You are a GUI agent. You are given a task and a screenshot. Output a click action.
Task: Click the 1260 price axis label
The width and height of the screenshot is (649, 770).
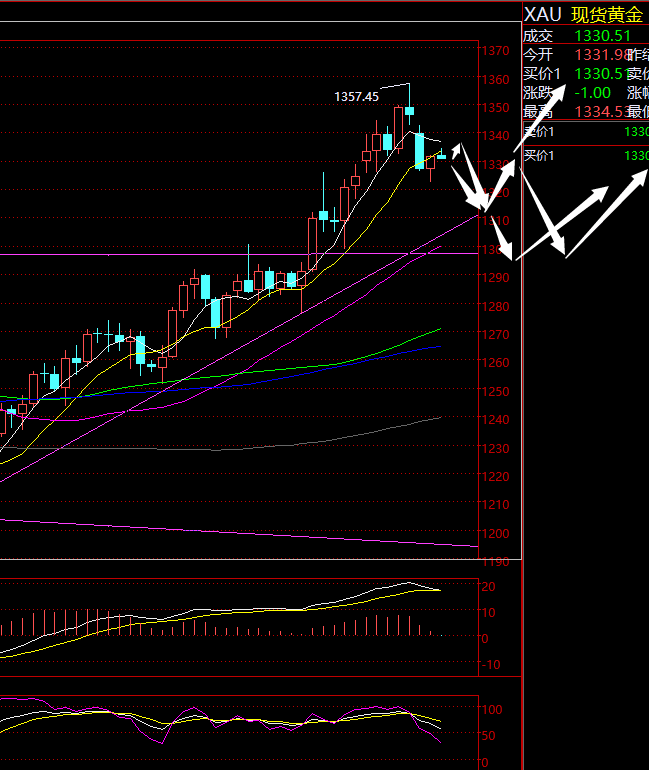click(495, 362)
